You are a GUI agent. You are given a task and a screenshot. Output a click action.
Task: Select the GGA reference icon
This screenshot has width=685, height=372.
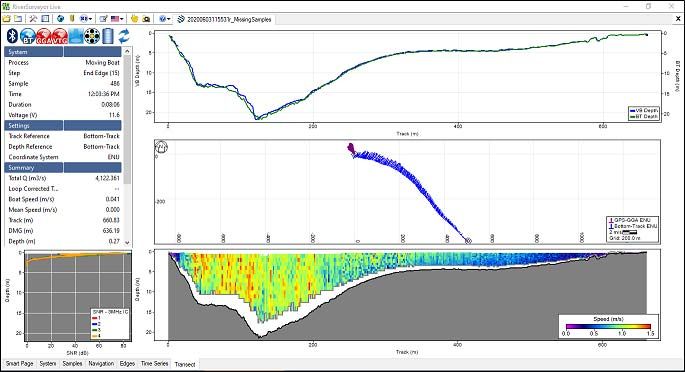(x=44, y=36)
